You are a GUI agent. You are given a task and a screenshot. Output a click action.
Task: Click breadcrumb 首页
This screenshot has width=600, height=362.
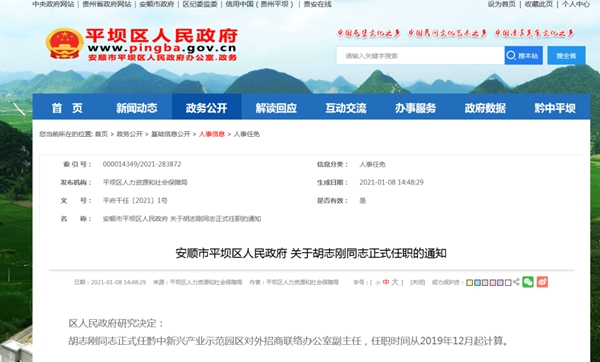click(x=101, y=134)
